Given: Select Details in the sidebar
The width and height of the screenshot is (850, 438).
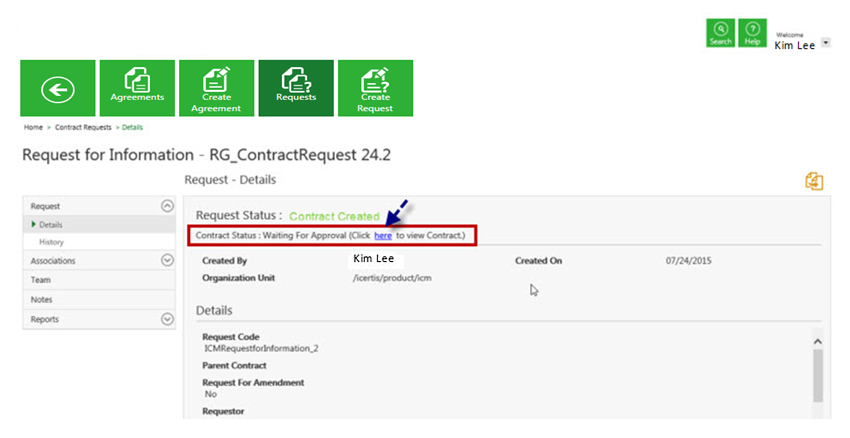Looking at the screenshot, I should pyautogui.click(x=51, y=225).
